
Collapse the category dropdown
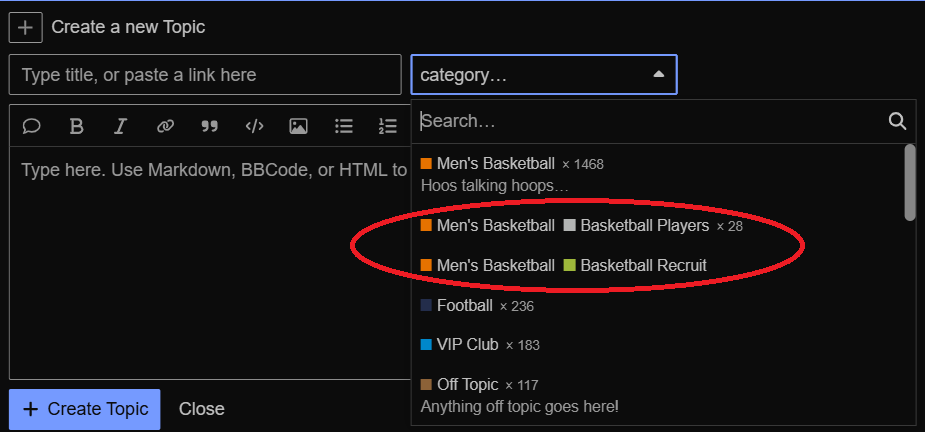657,75
